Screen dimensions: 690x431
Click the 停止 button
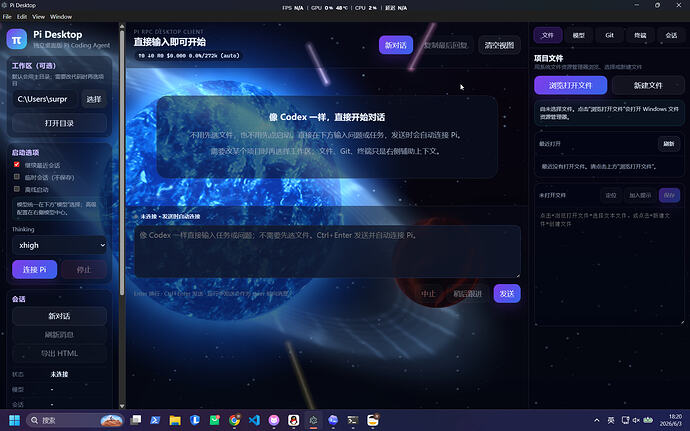(84, 269)
